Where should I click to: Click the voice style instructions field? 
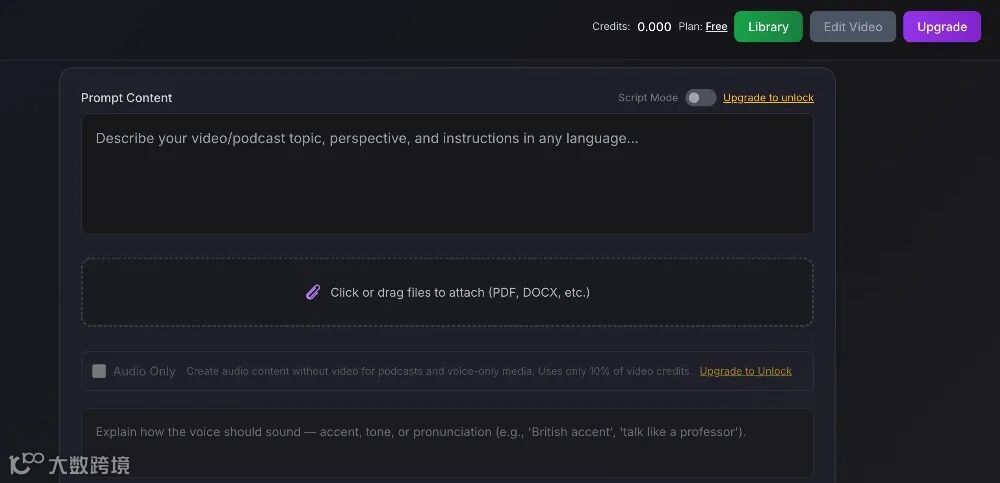click(447, 440)
